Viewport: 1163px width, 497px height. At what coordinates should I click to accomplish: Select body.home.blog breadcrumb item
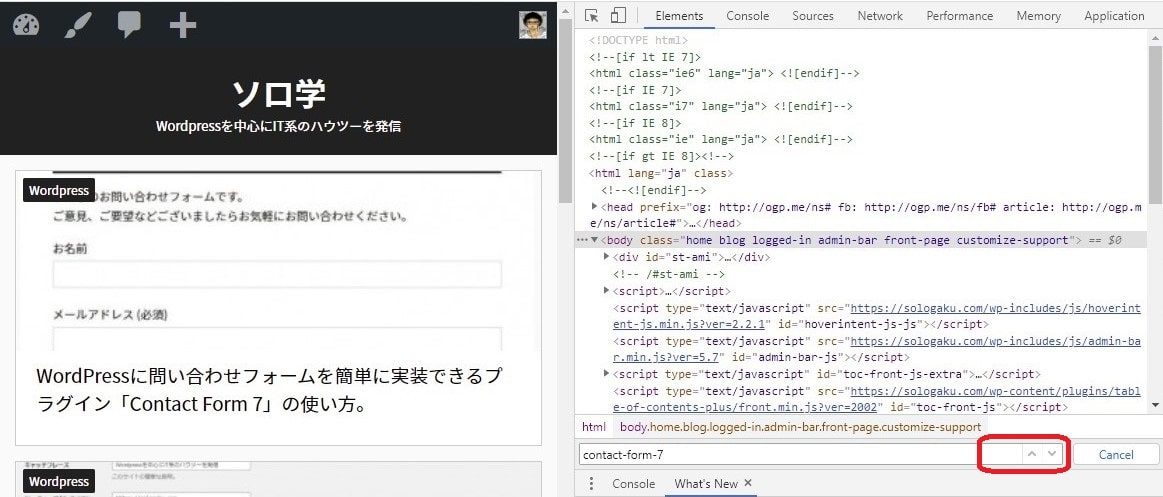tap(800, 427)
